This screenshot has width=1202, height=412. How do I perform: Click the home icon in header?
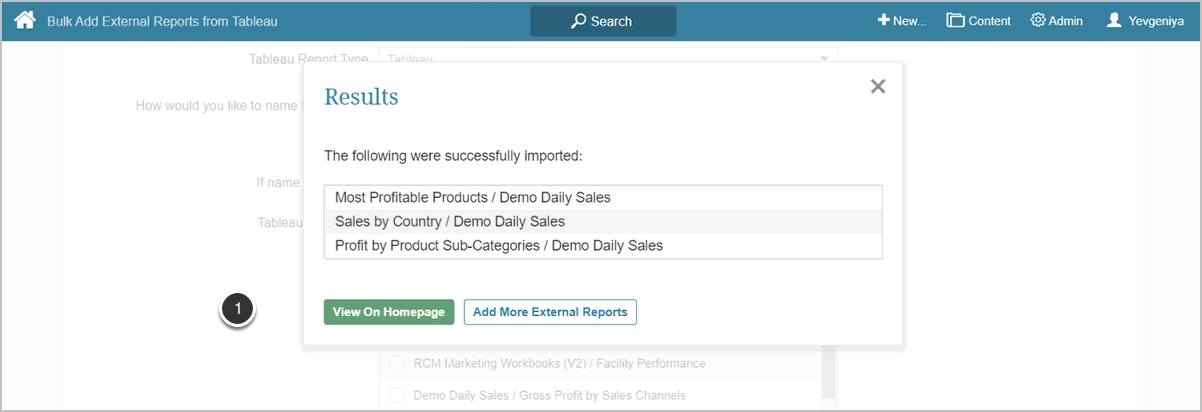25,20
